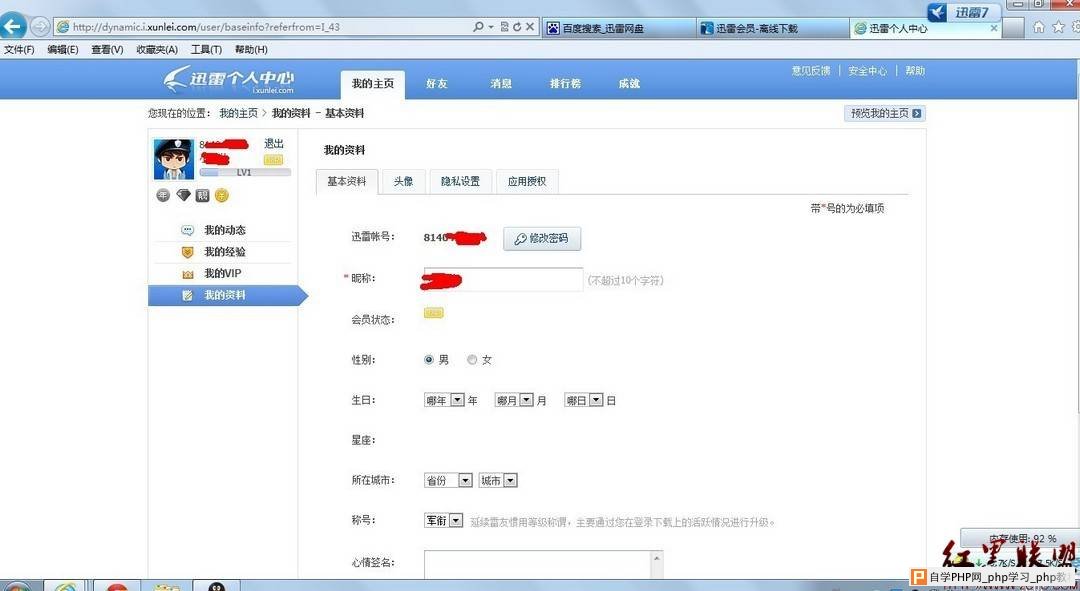Image resolution: width=1080 pixels, height=591 pixels.
Task: Click 我的主页 in the breadcrumb trail
Action: click(x=238, y=114)
